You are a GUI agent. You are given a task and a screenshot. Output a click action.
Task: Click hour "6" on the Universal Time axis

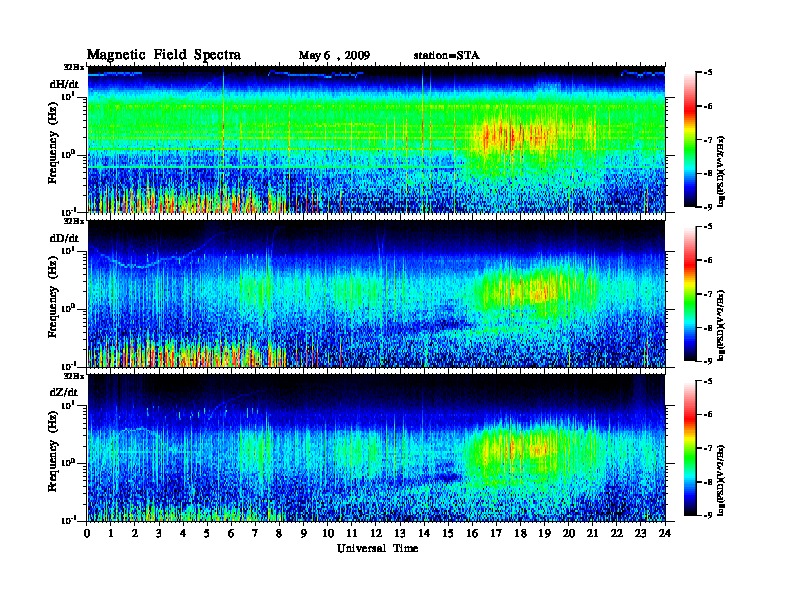coord(231,533)
